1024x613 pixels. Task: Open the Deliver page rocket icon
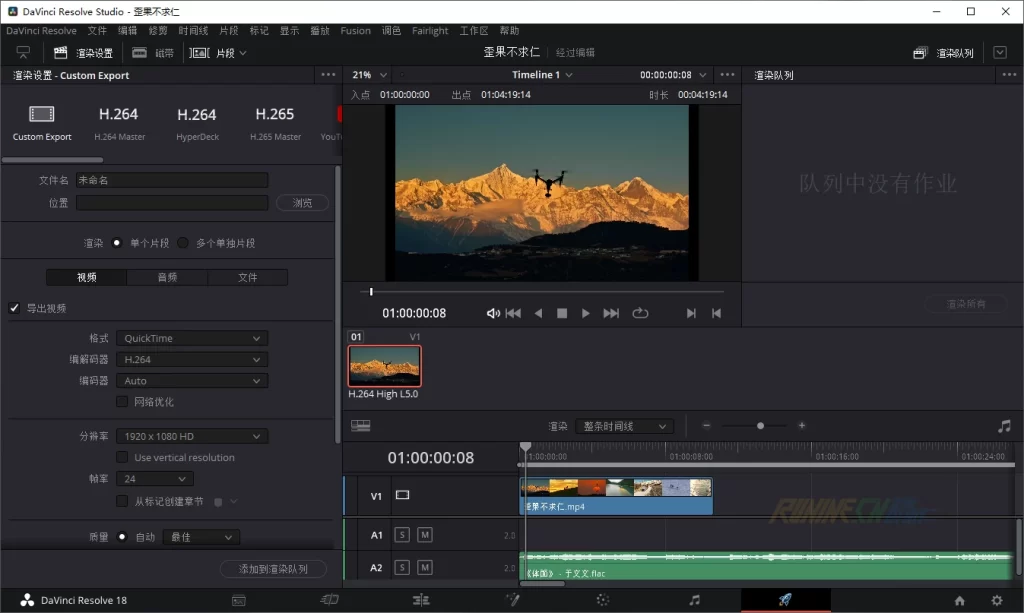pos(785,600)
